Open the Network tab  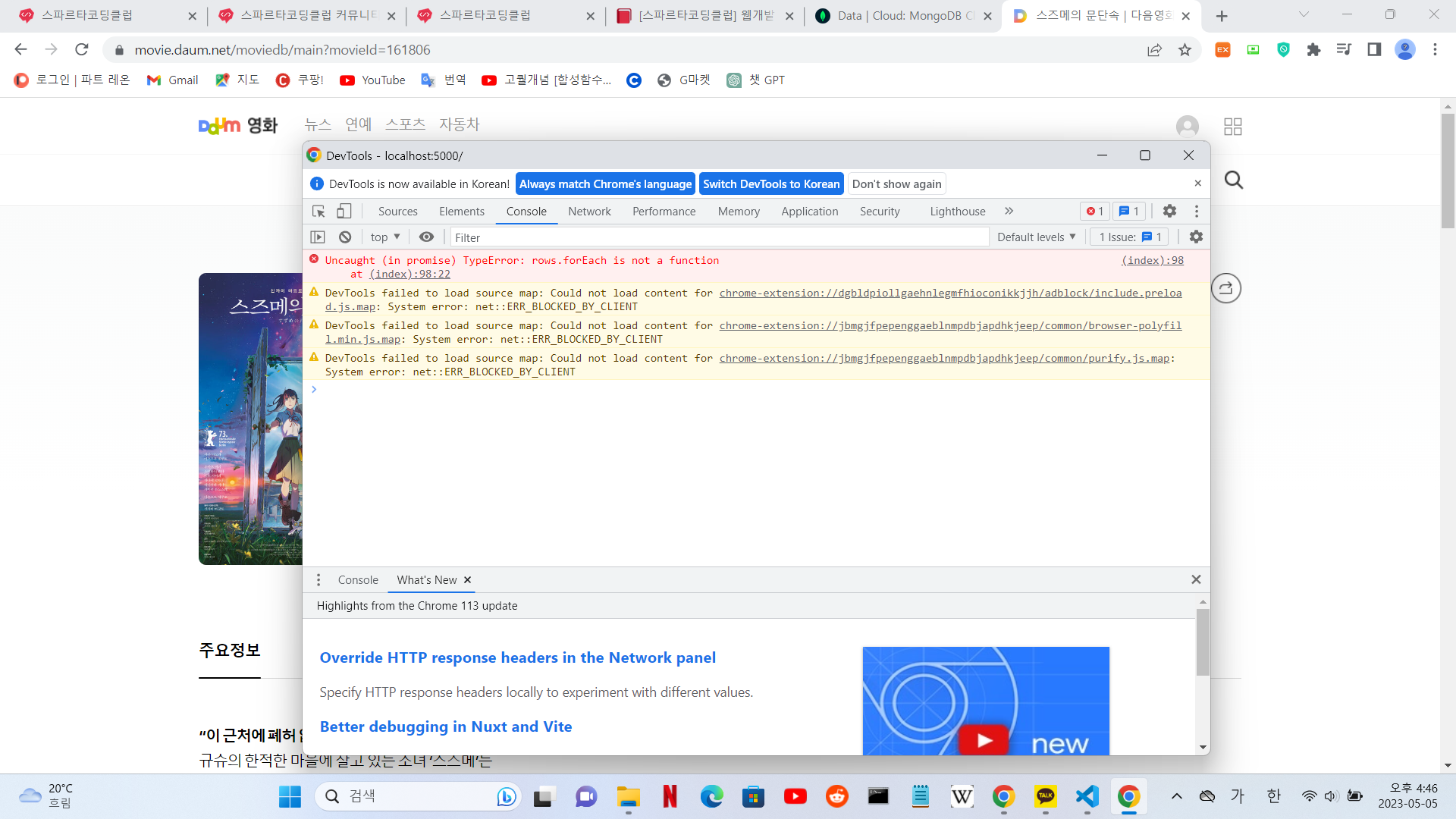click(589, 212)
